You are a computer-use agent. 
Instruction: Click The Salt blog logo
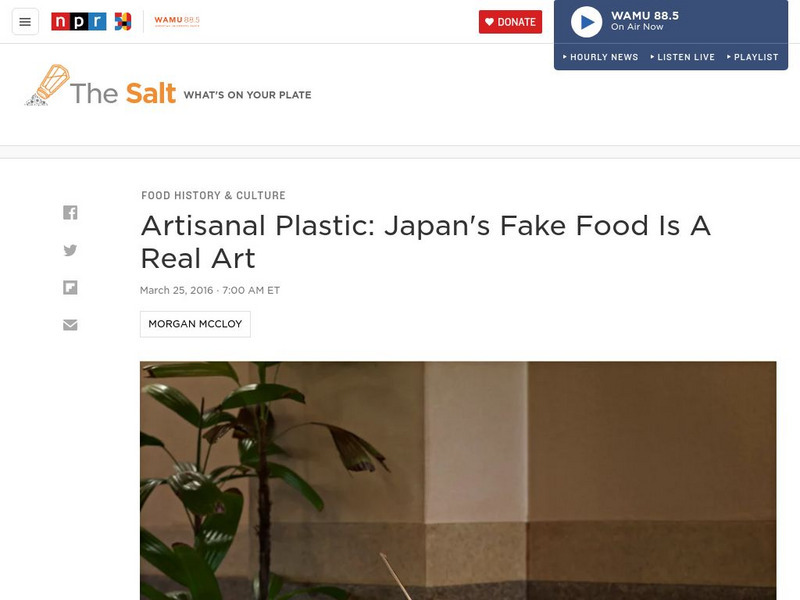tap(123, 93)
